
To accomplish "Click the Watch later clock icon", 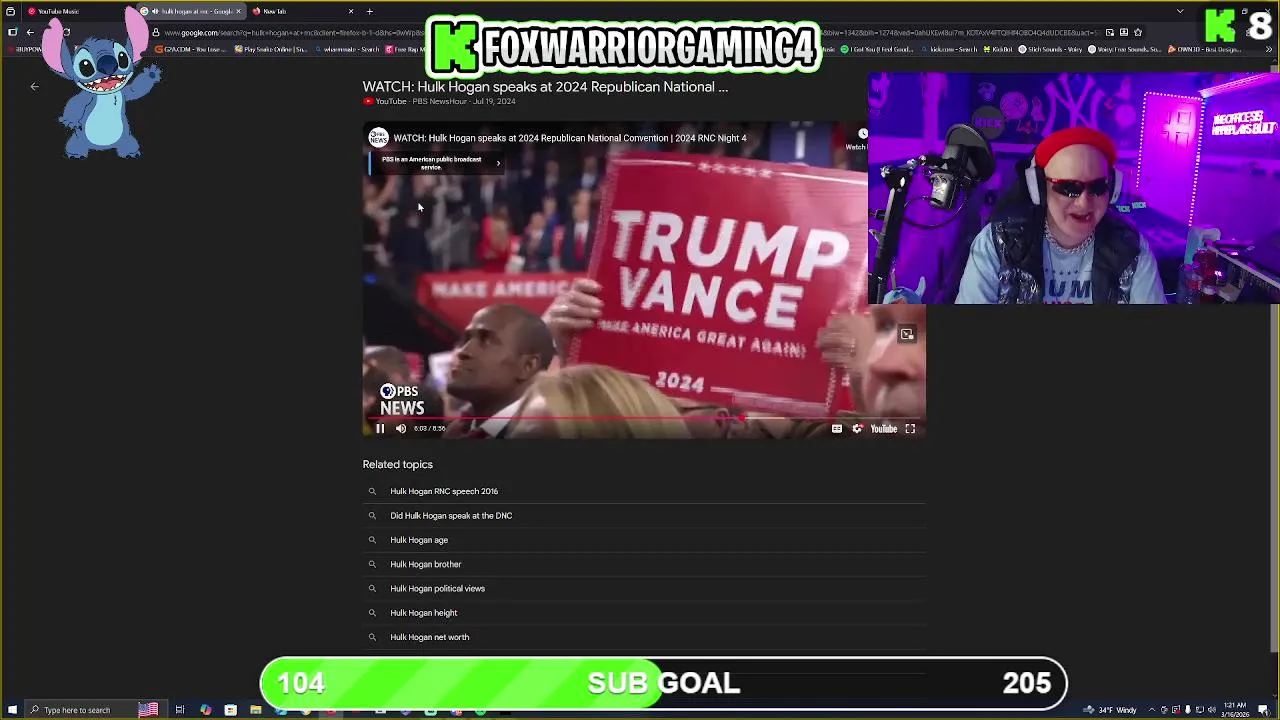I will coord(861,135).
